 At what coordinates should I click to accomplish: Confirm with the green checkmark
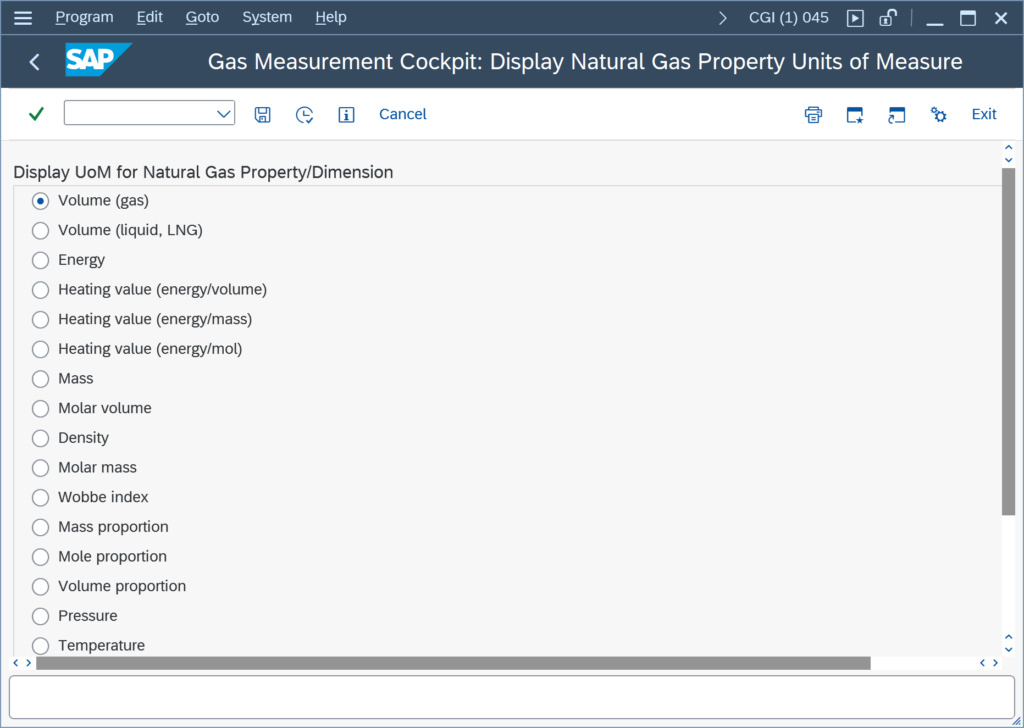[x=36, y=114]
